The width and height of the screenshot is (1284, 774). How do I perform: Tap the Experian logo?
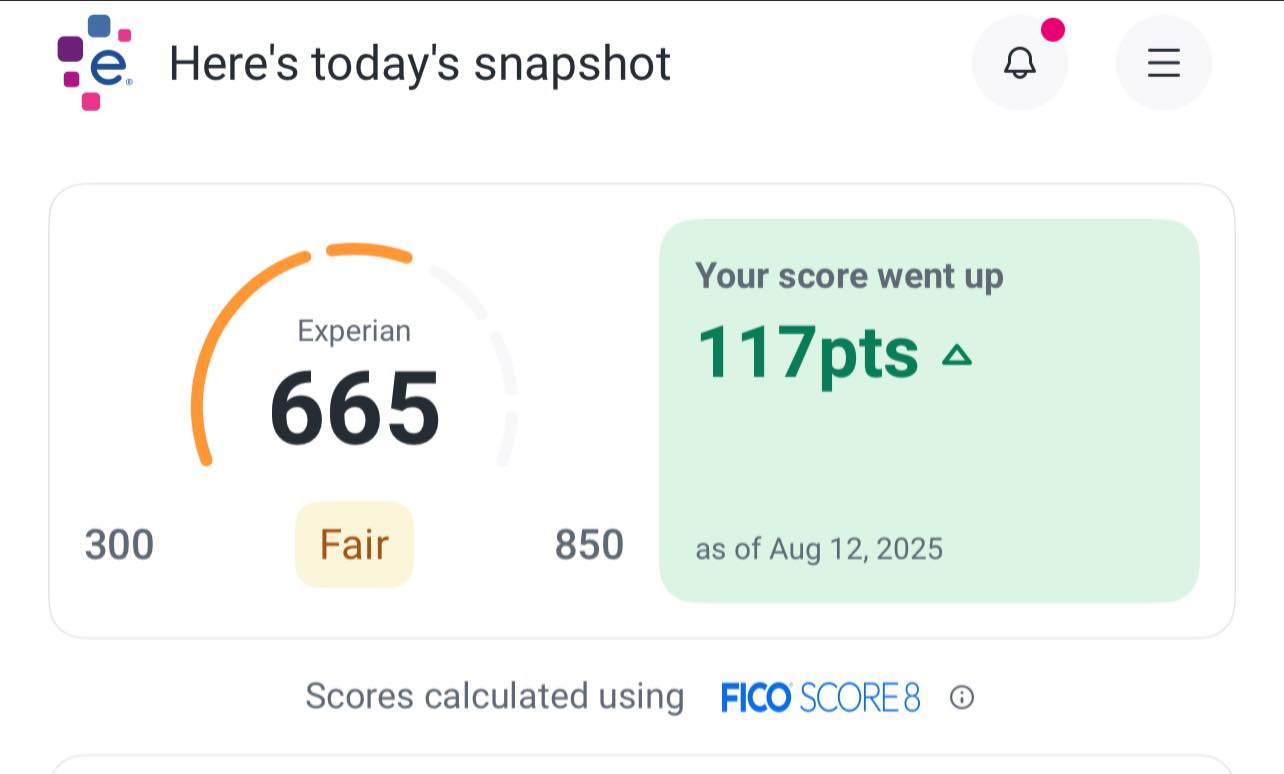point(95,62)
